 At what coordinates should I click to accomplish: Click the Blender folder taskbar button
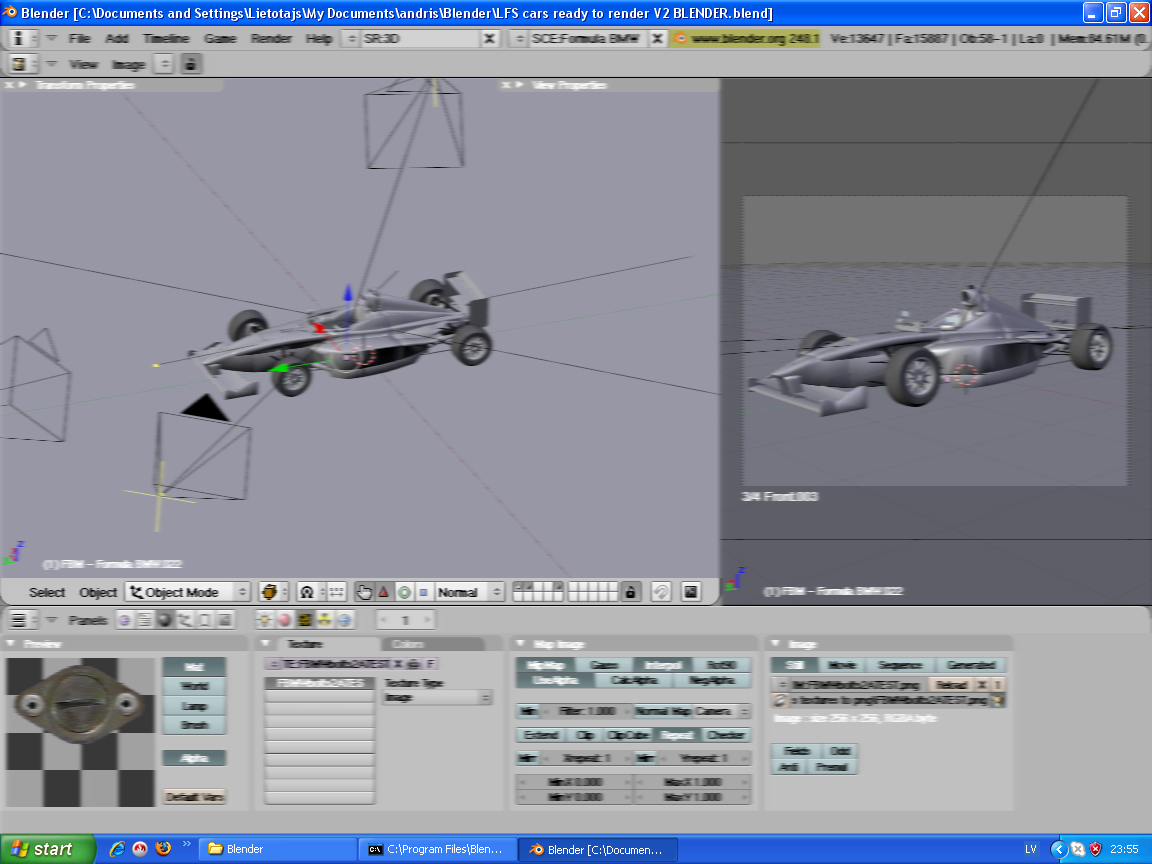(x=278, y=849)
